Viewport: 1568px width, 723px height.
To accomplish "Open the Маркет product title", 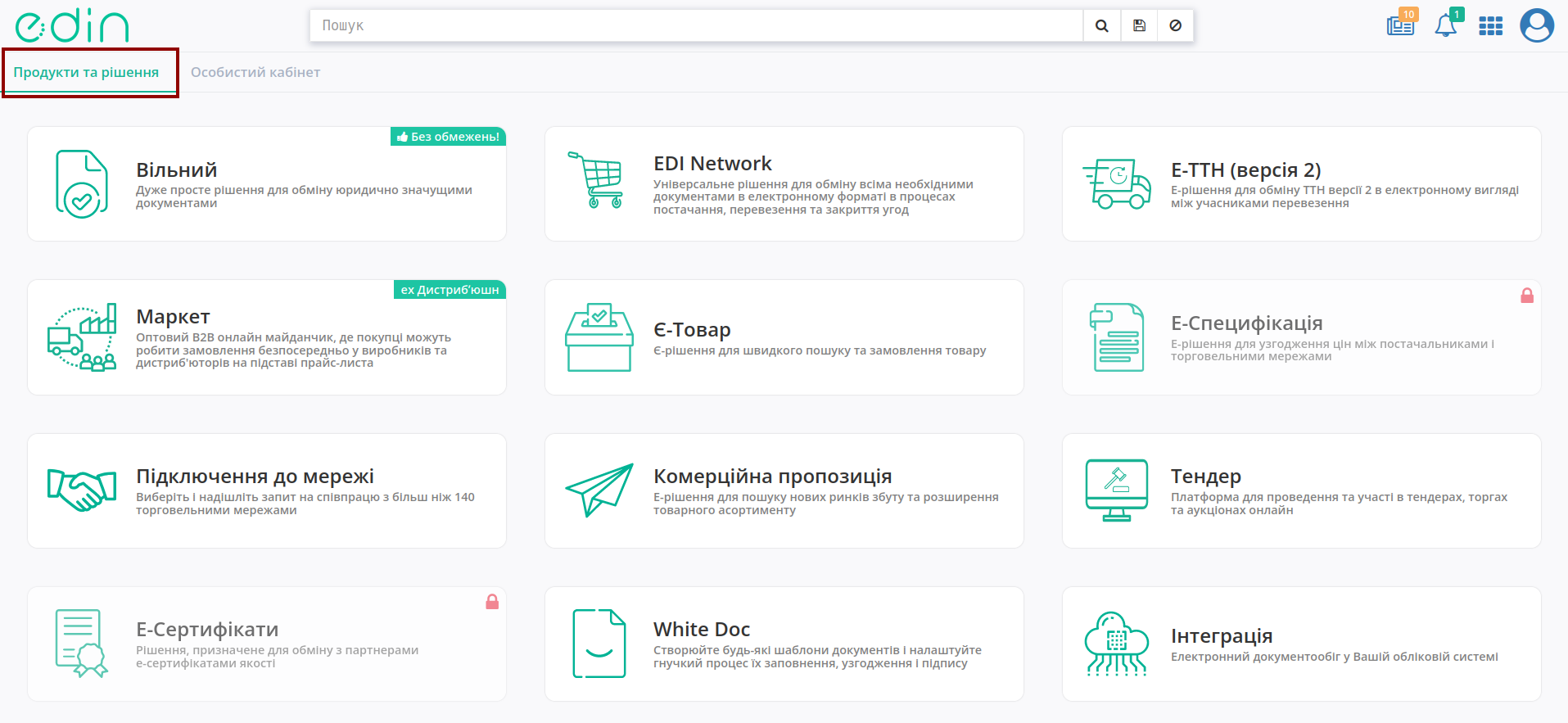I will pos(173,317).
